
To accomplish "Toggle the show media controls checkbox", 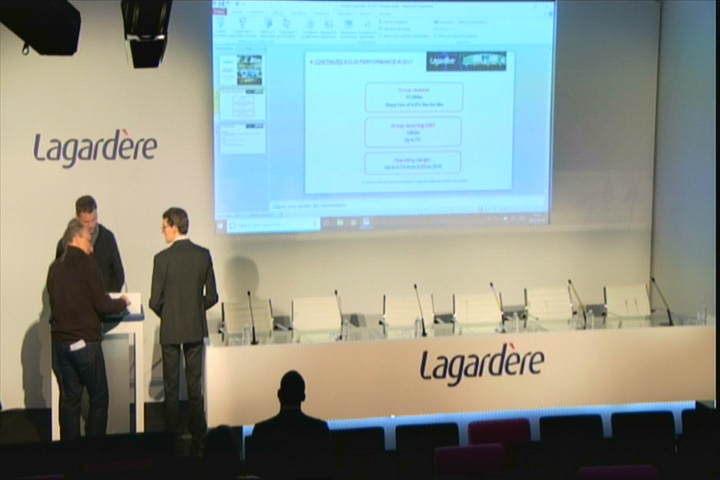I will (380, 36).
